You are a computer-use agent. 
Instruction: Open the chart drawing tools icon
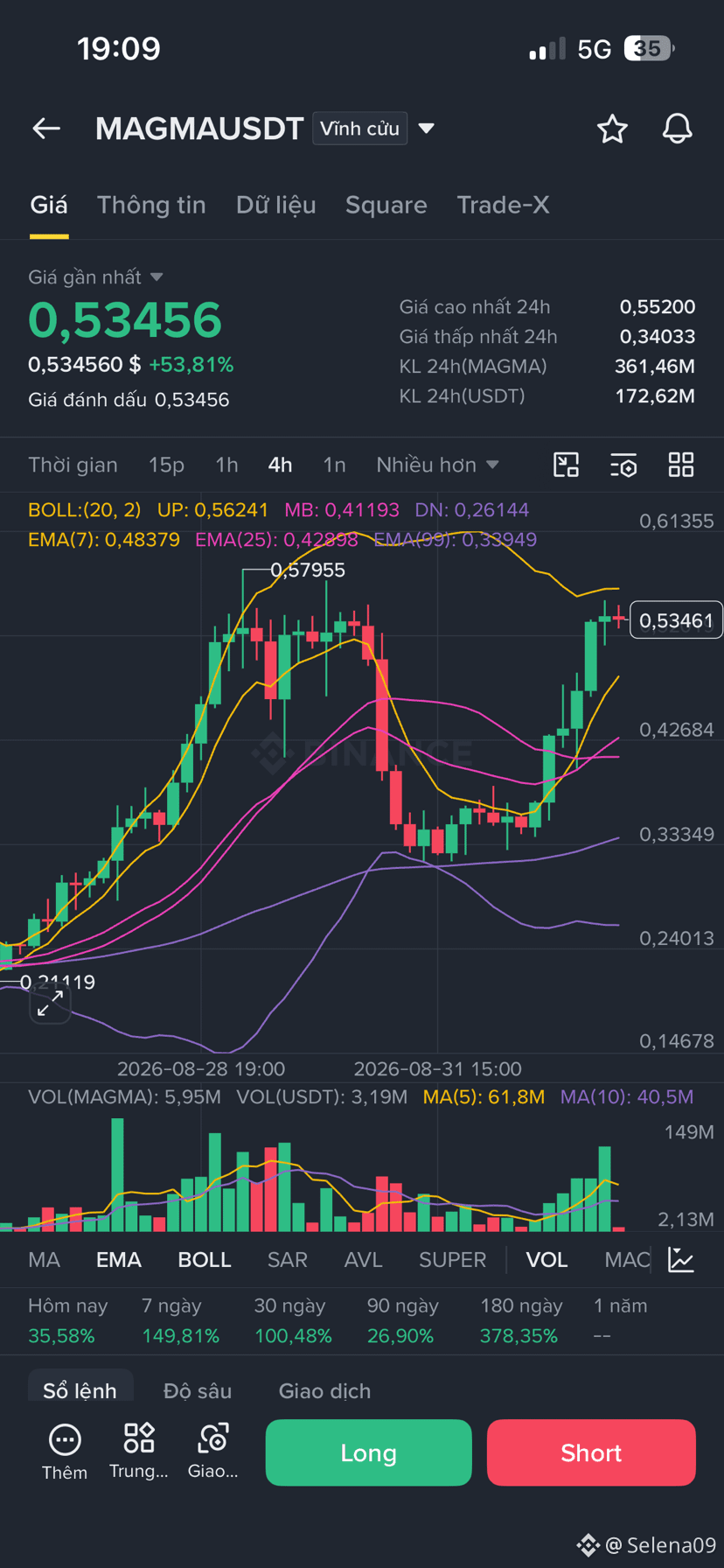(x=567, y=465)
